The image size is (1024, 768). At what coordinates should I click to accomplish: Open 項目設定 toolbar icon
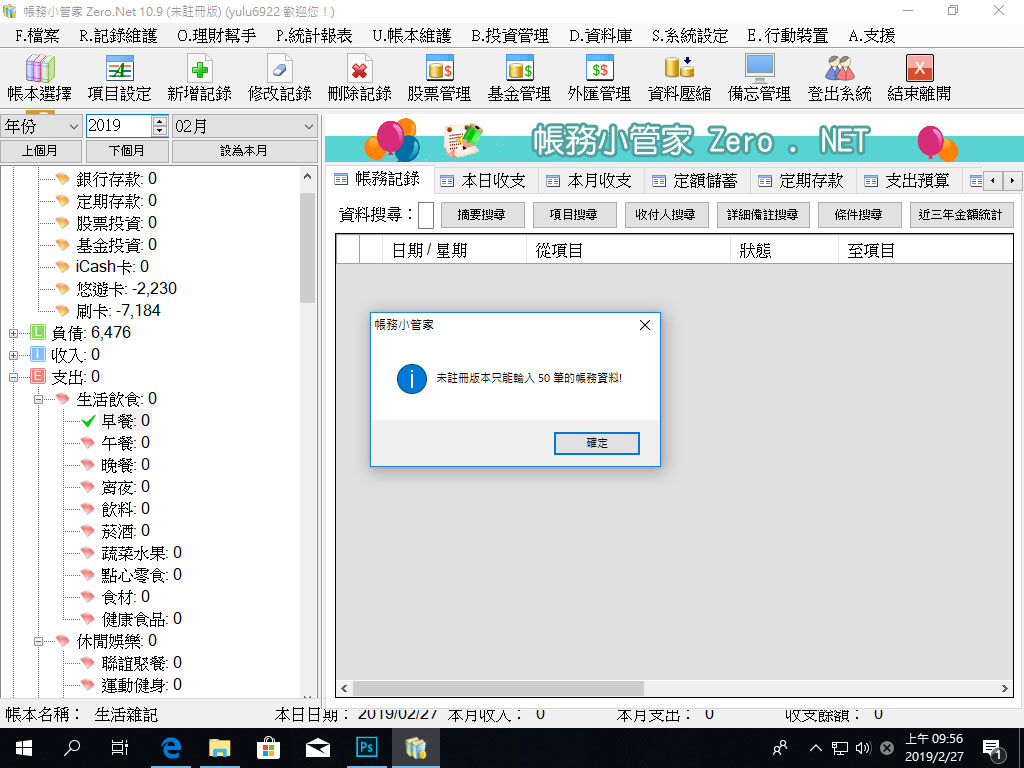pyautogui.click(x=120, y=78)
